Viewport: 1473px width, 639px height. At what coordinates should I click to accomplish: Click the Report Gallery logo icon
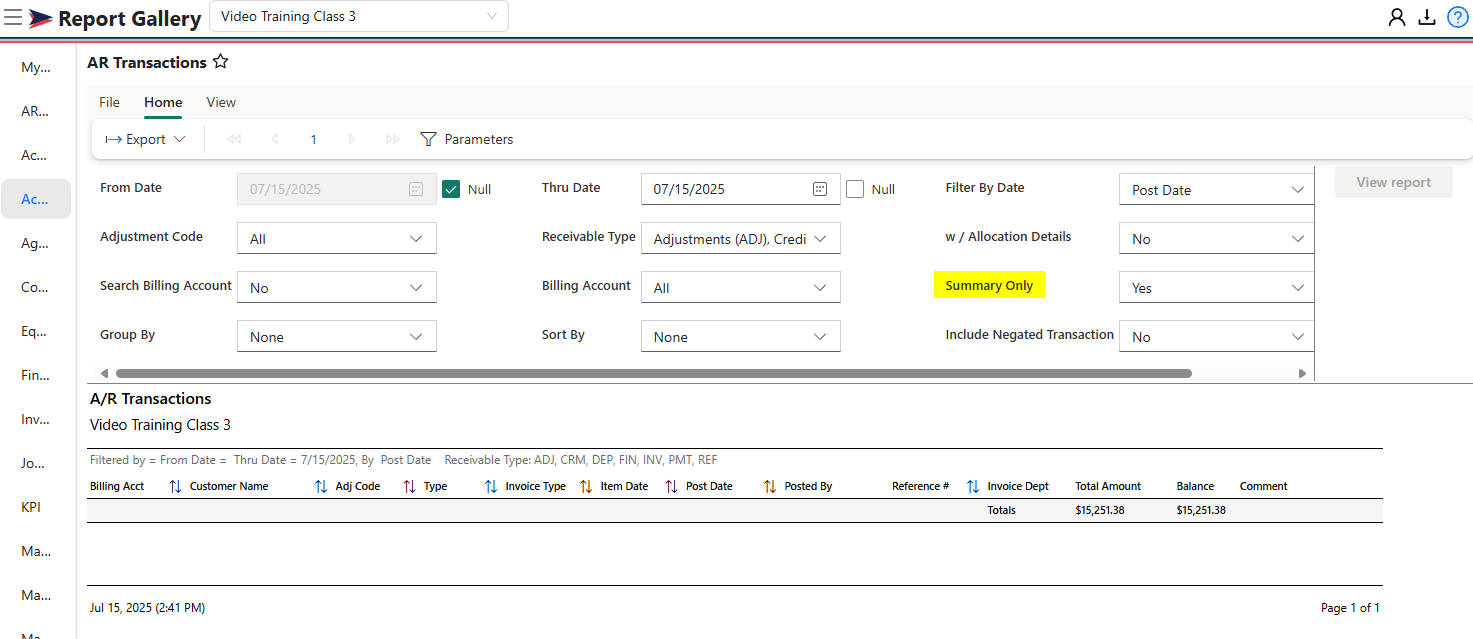click(41, 17)
